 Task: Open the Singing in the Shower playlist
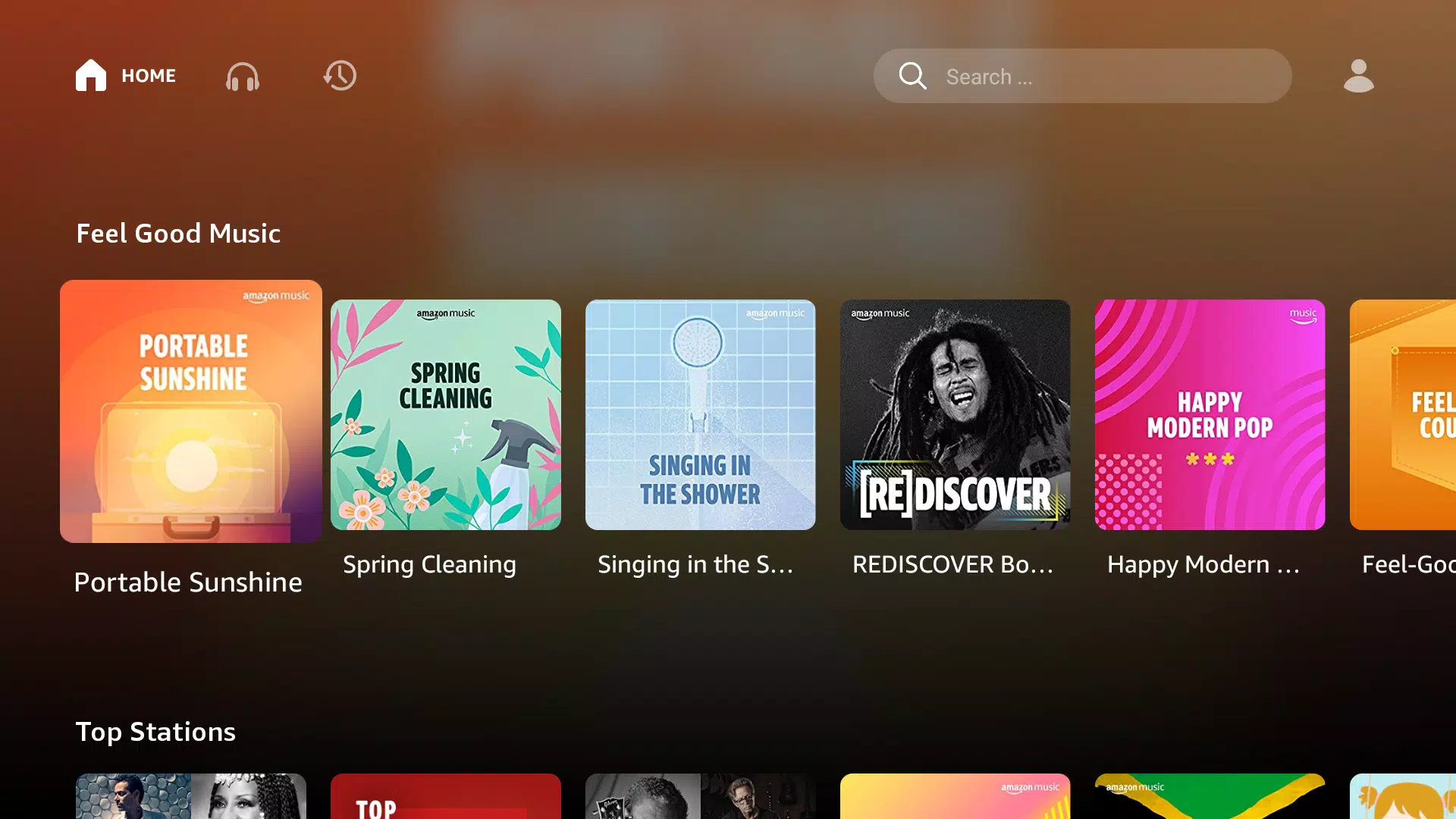(x=700, y=414)
